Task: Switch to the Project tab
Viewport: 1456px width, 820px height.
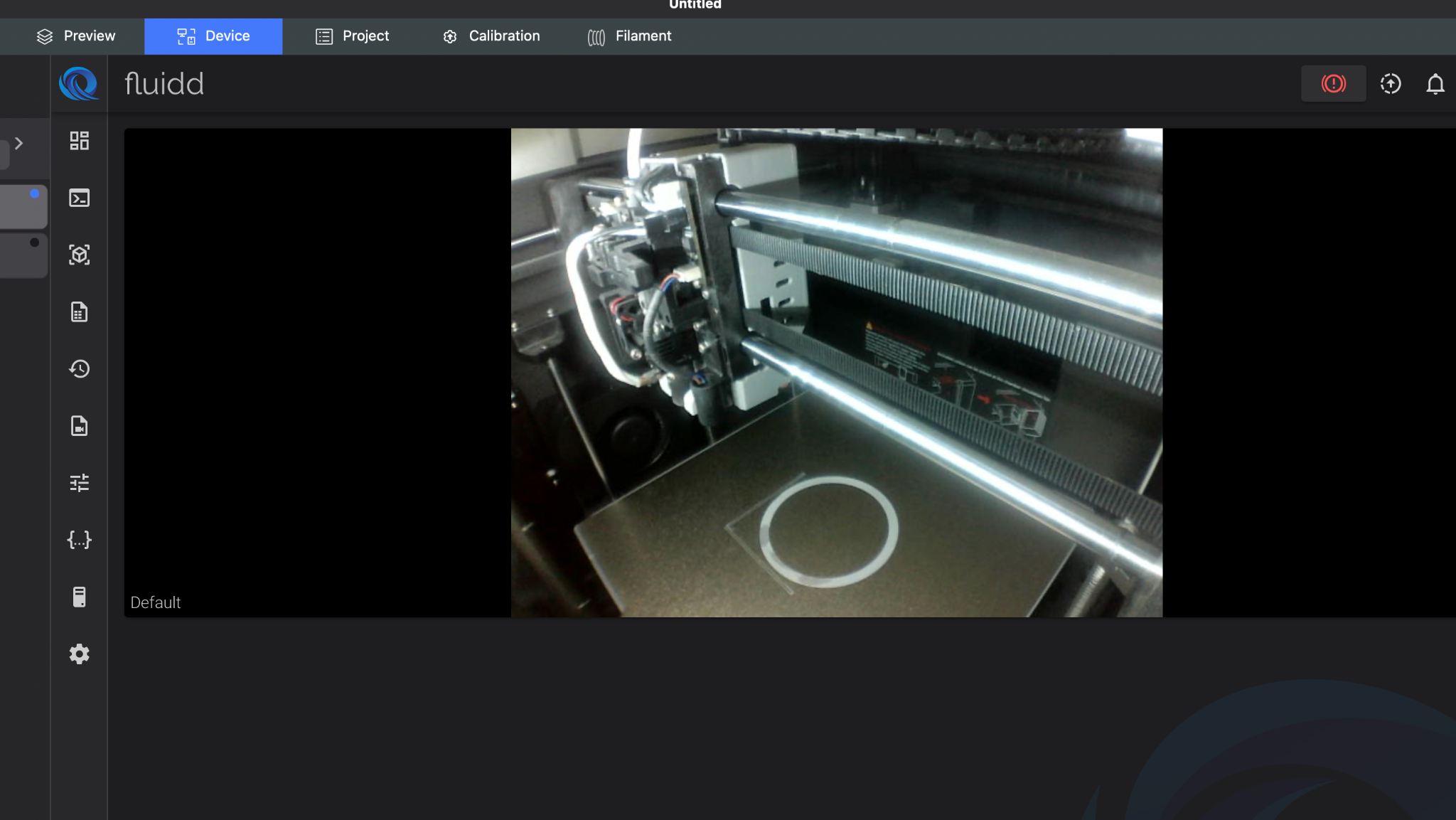Action: pyautogui.click(x=352, y=36)
